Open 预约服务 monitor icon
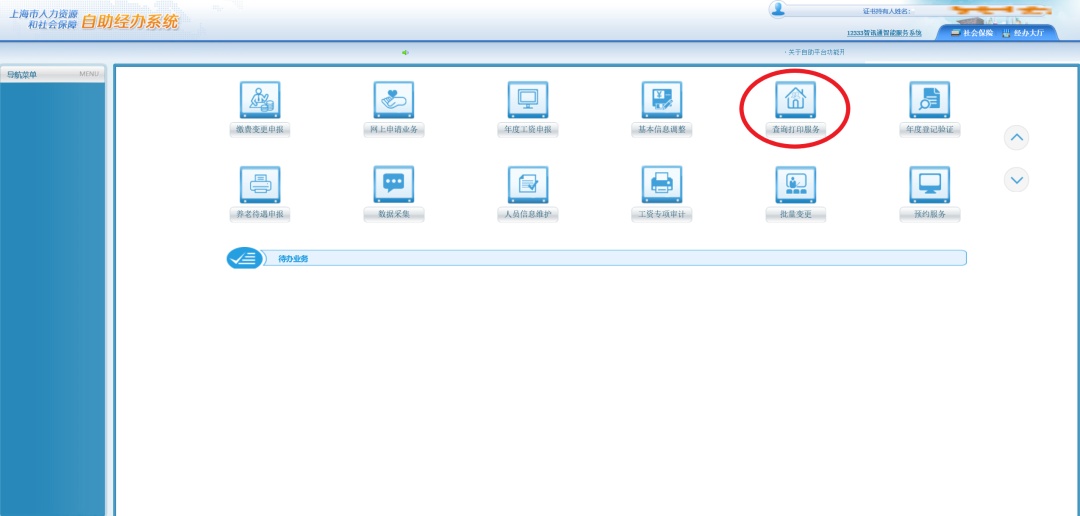The image size is (1080, 516). click(929, 185)
